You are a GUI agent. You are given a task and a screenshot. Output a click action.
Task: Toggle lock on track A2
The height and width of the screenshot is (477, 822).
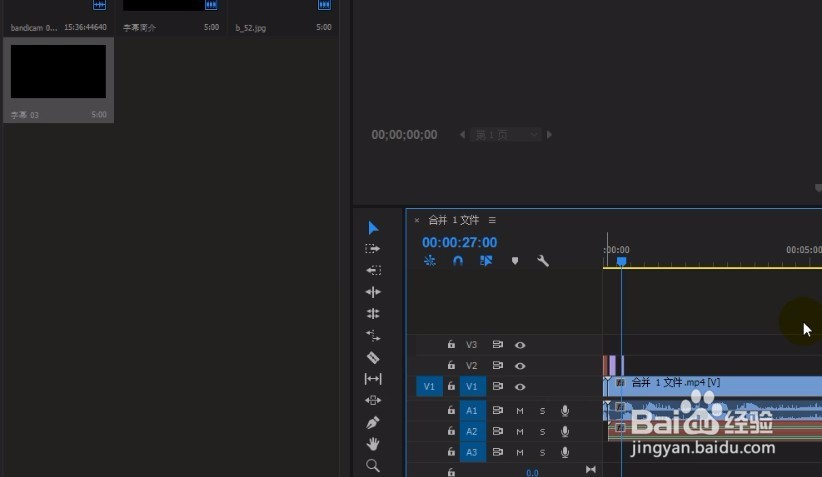[451, 431]
